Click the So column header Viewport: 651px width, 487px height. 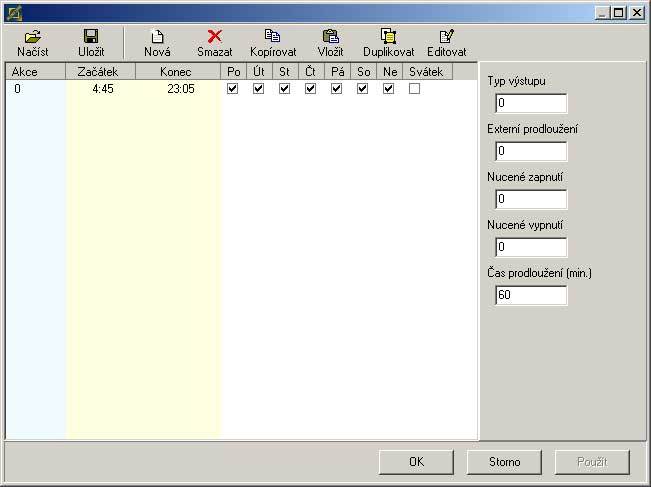(x=364, y=71)
